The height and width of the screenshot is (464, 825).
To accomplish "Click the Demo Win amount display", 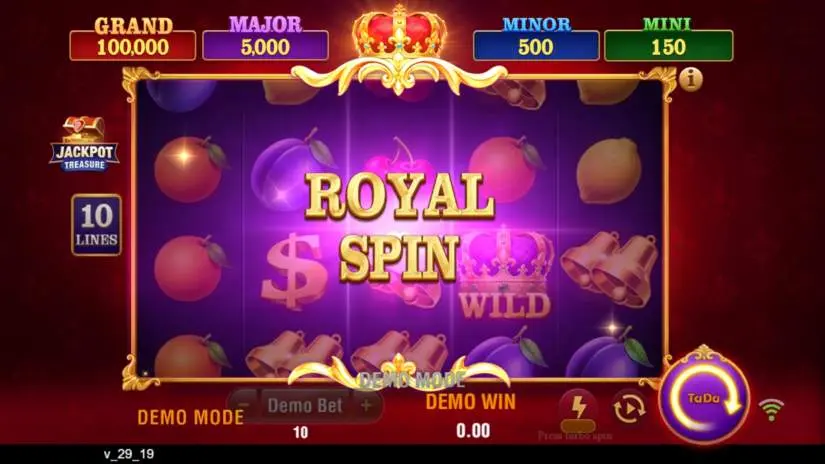I will pyautogui.click(x=472, y=431).
